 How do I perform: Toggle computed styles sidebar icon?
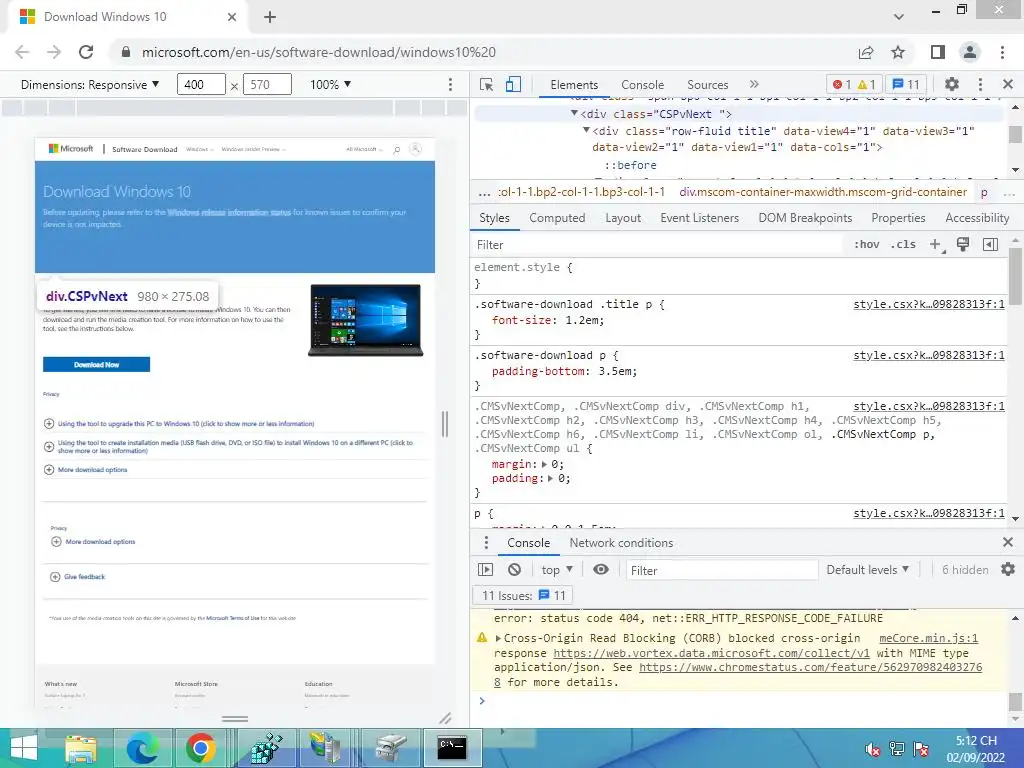991,244
